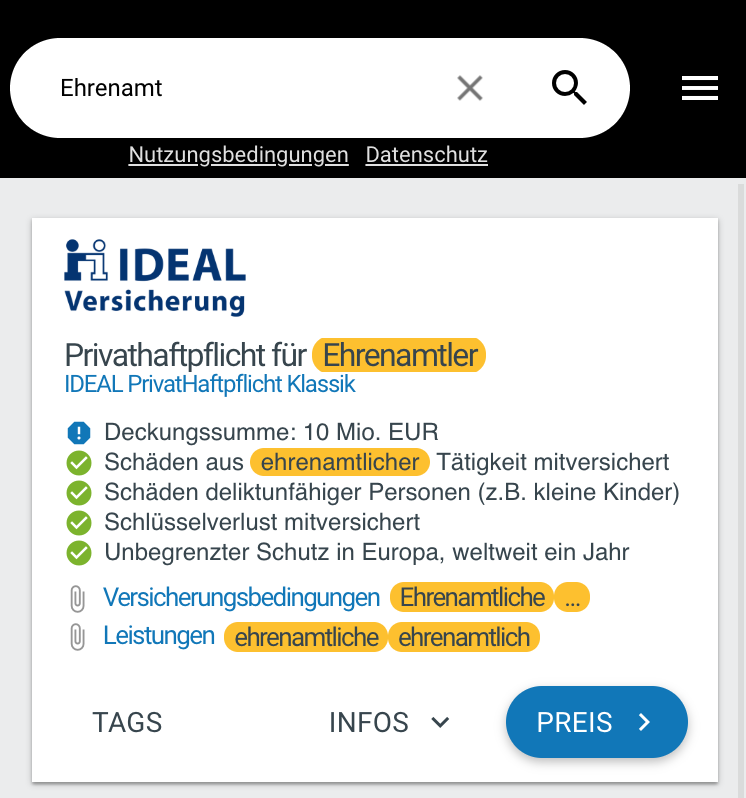Click into the Ehrenamt search input

tap(244, 88)
